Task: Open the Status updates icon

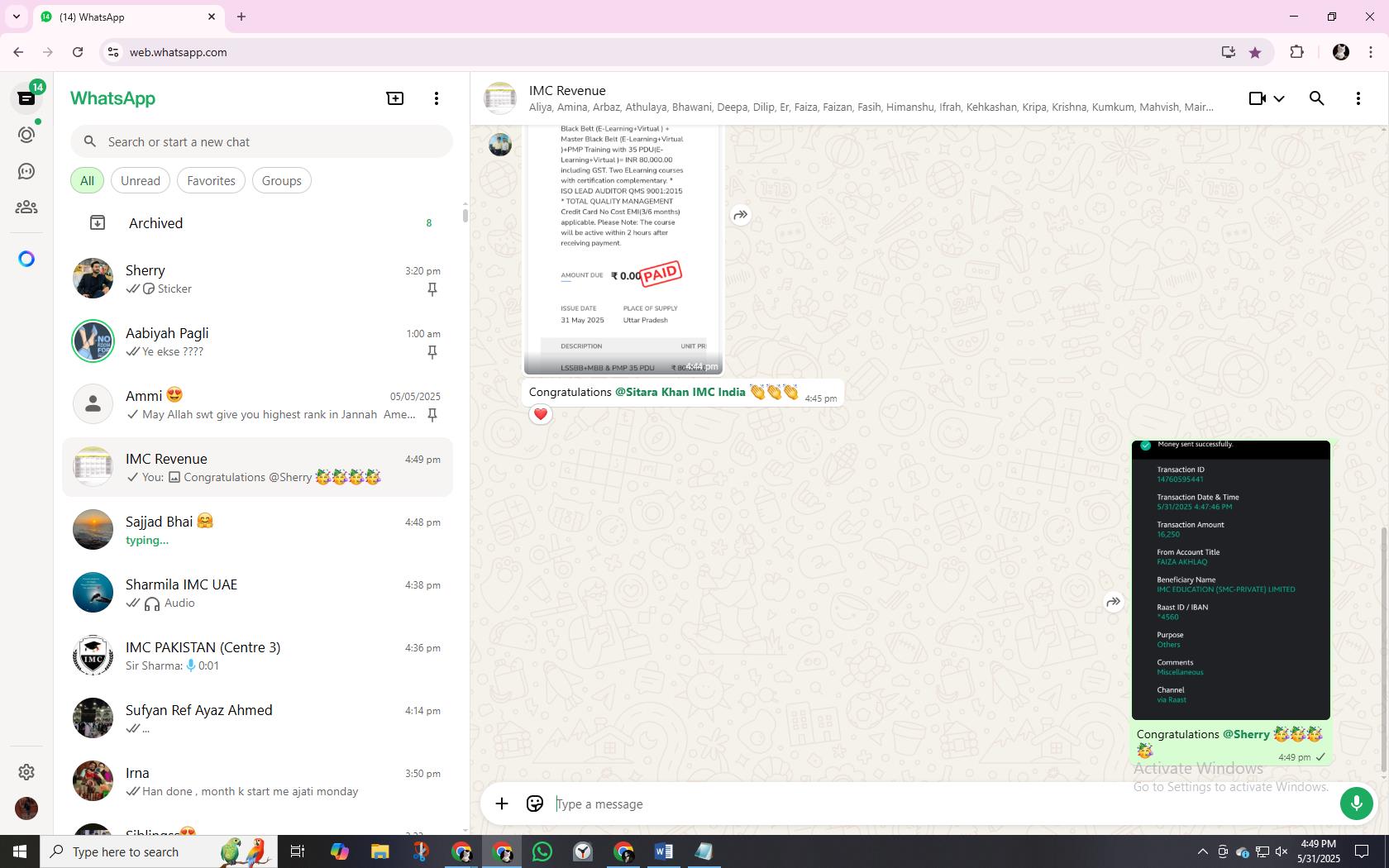Action: (x=26, y=135)
